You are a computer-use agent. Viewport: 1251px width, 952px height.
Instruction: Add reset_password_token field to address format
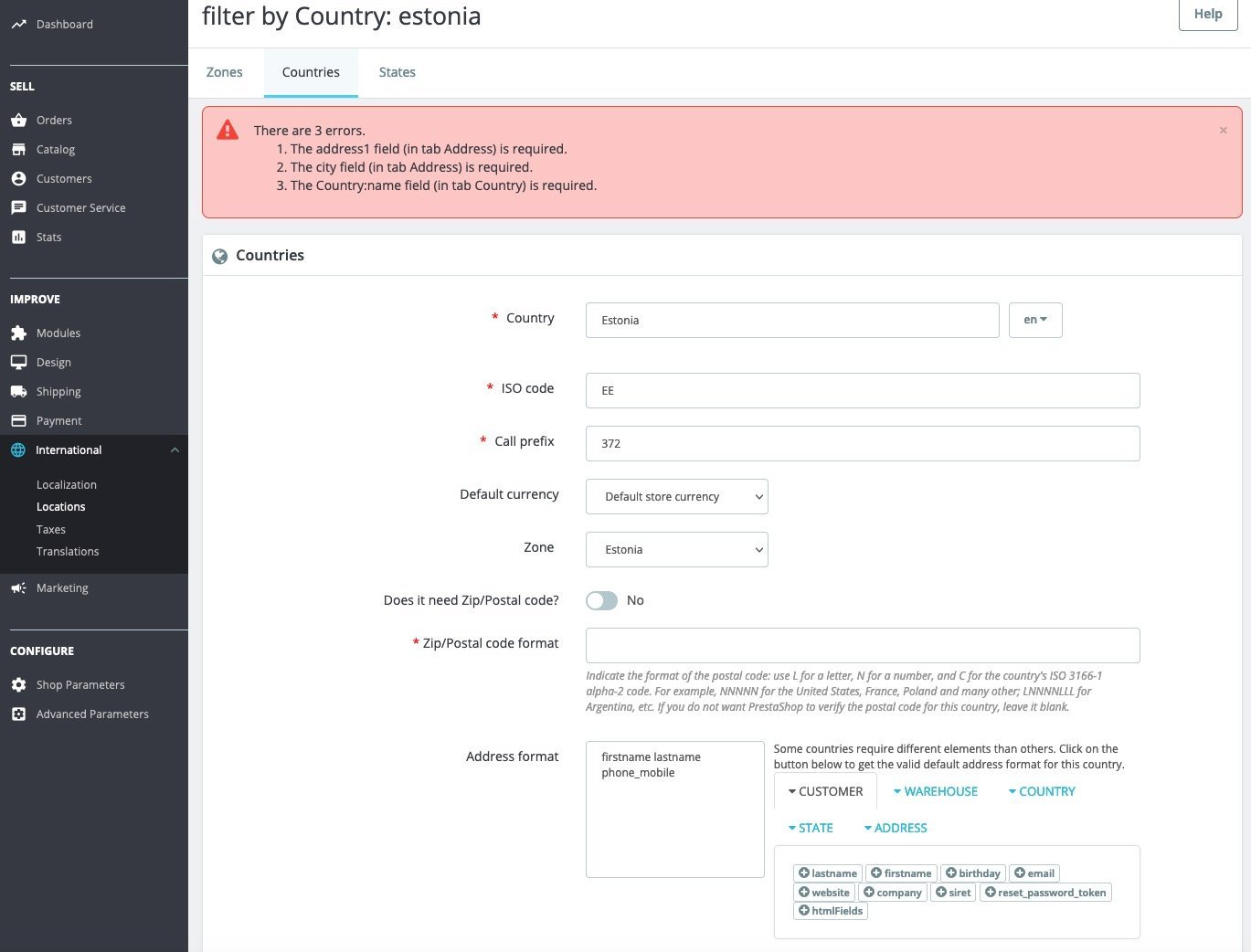tap(1045, 893)
